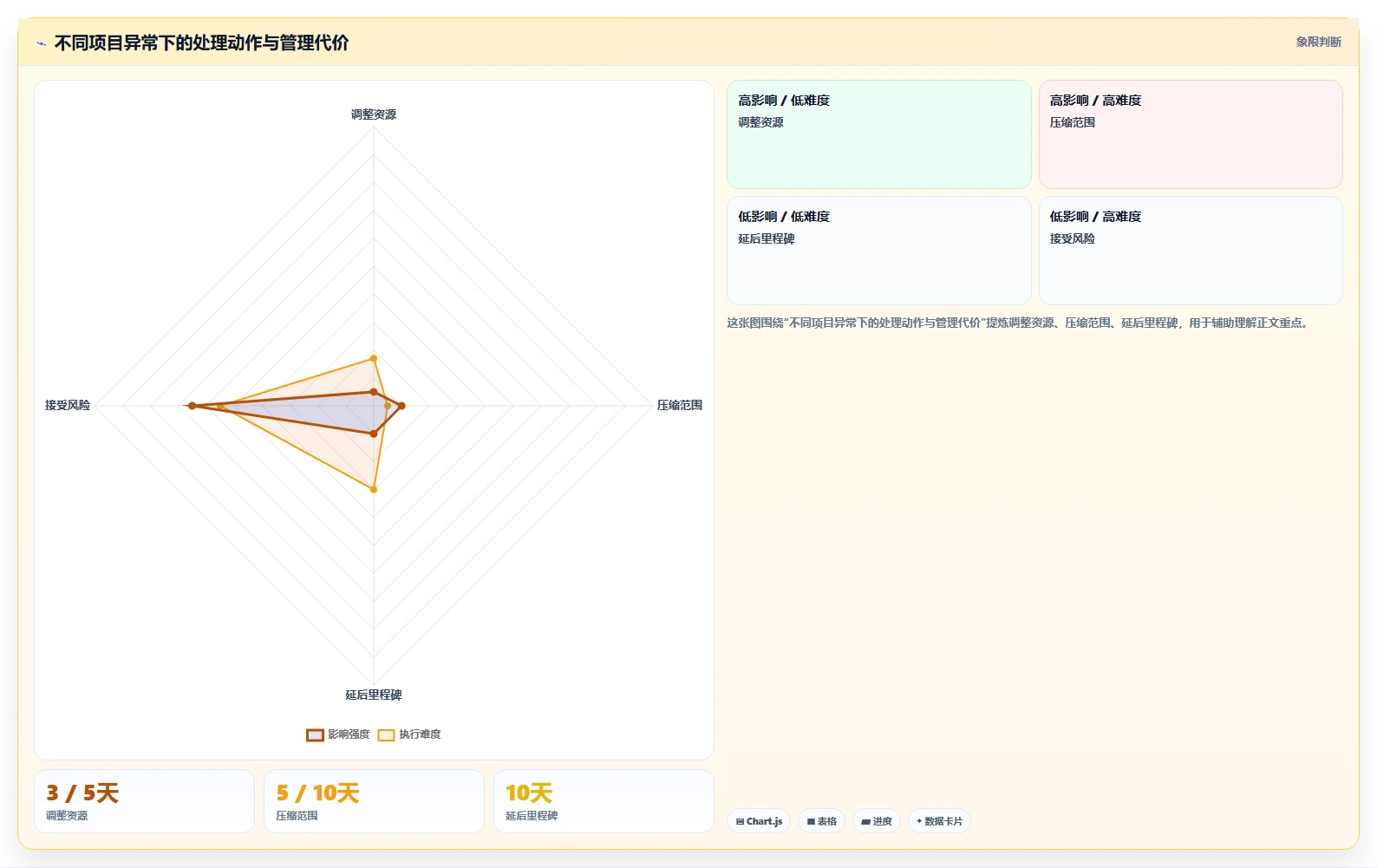Image resolution: width=1377 pixels, height=868 pixels.
Task: Click the description paragraph below the quadrants
Action: click(x=1019, y=323)
